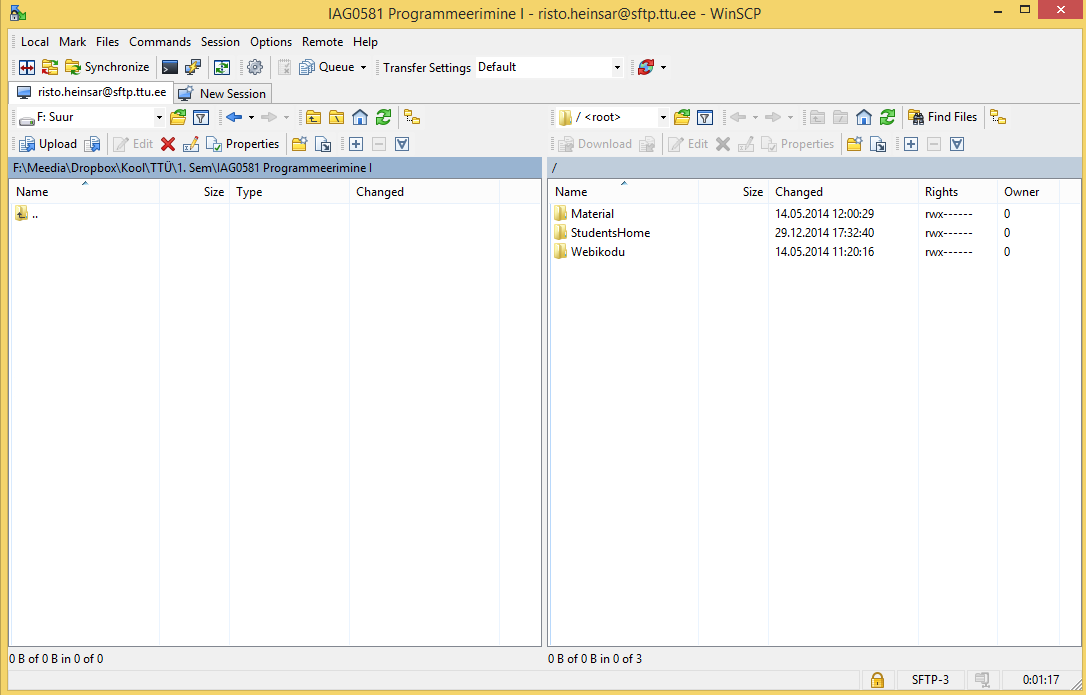
Task: Expand the dropdown arrow beside the globe icon
Action: click(664, 67)
